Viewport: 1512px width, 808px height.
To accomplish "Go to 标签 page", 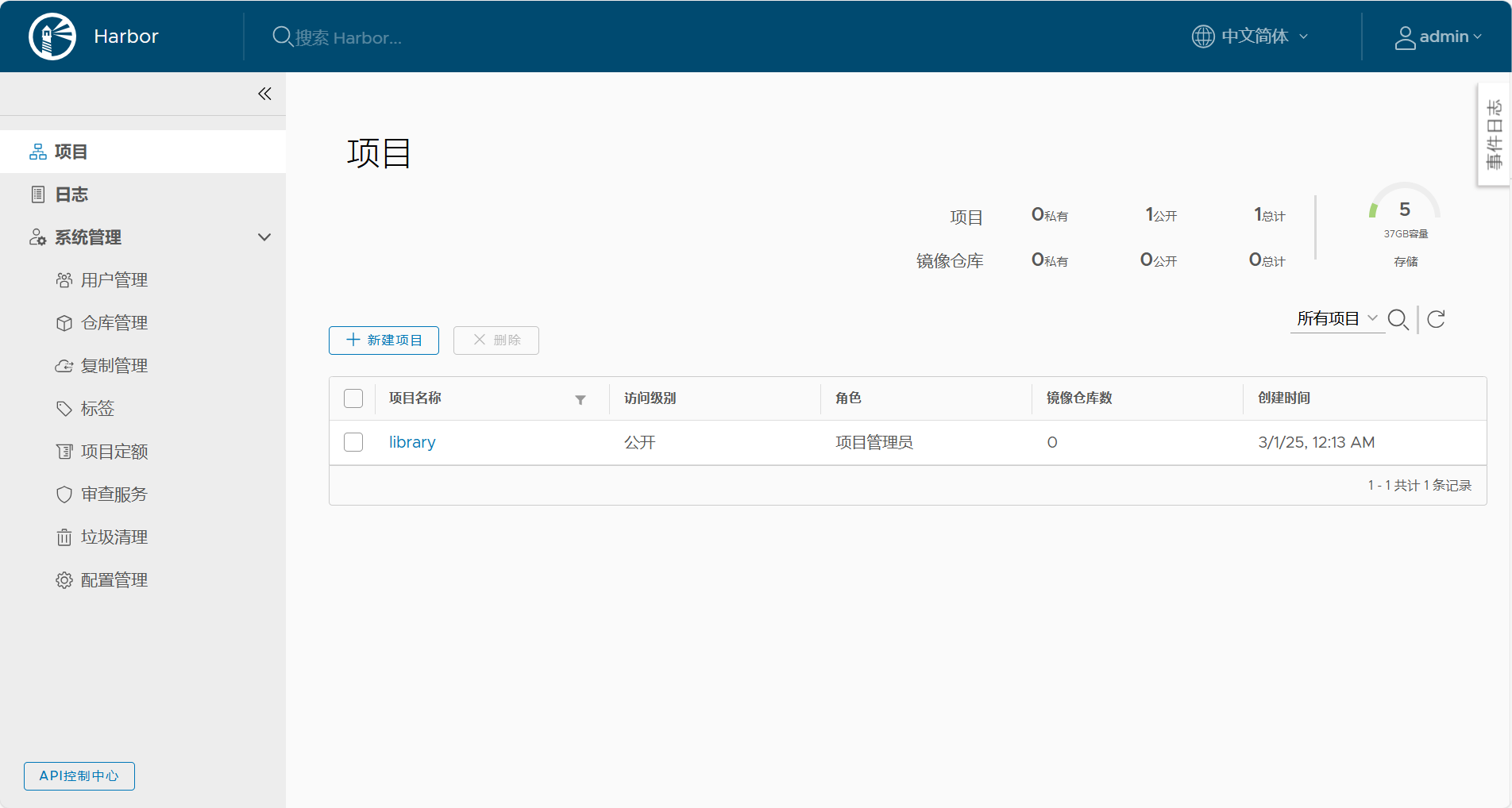I will (98, 409).
